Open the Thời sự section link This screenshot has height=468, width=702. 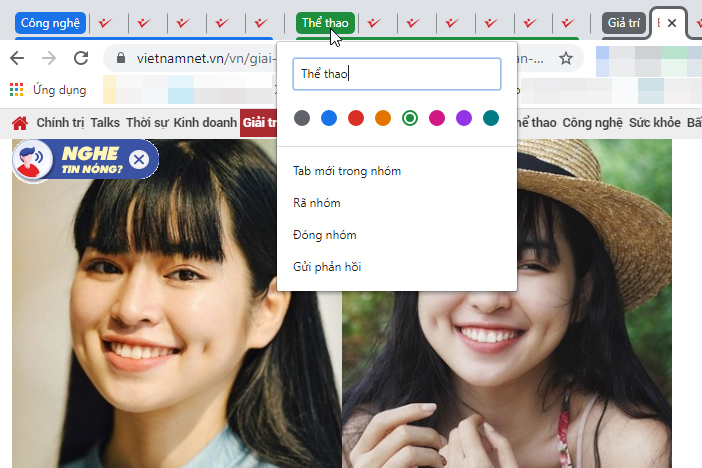[147, 123]
